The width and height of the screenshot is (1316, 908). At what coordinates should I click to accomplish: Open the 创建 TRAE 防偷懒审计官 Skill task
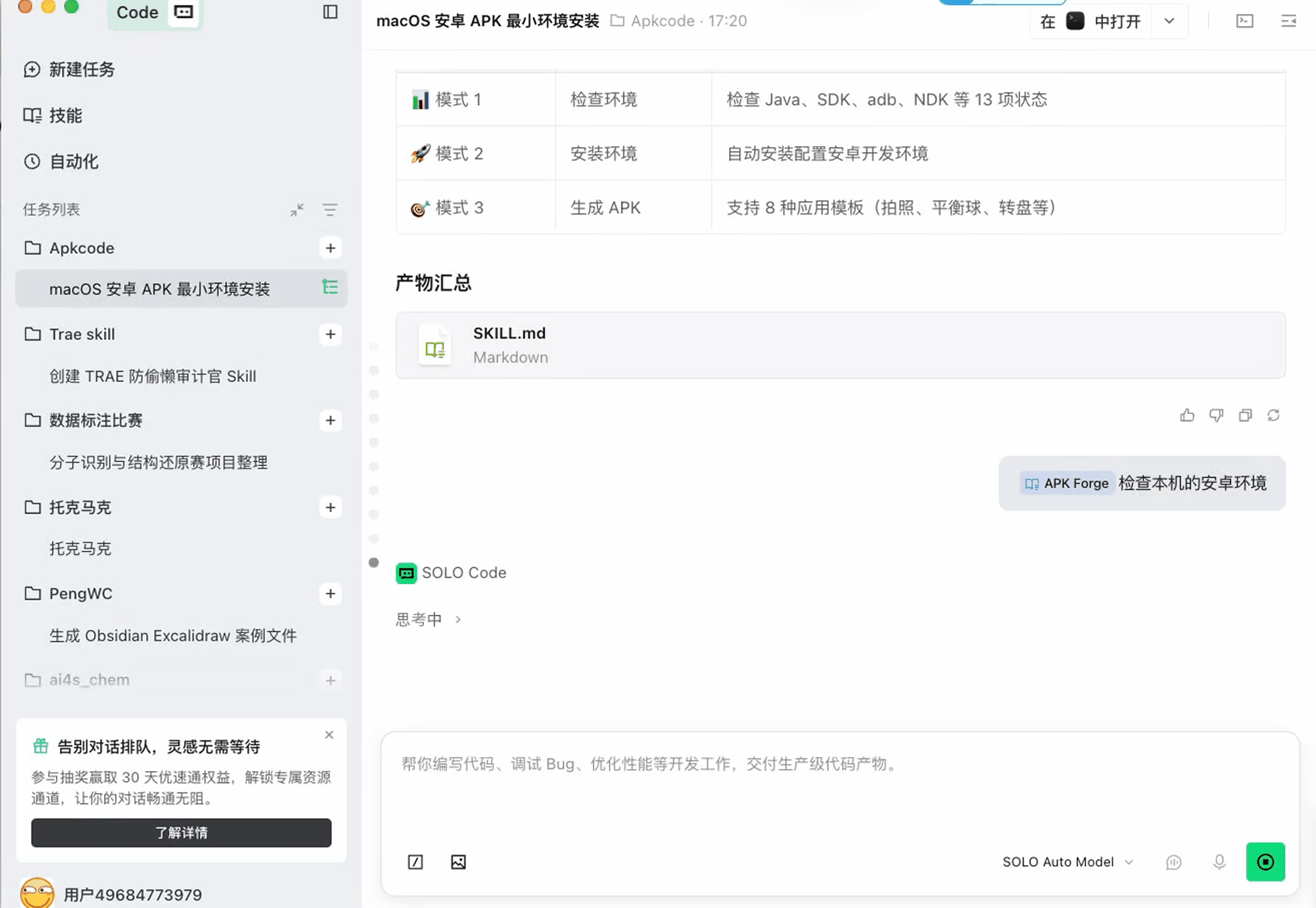153,377
